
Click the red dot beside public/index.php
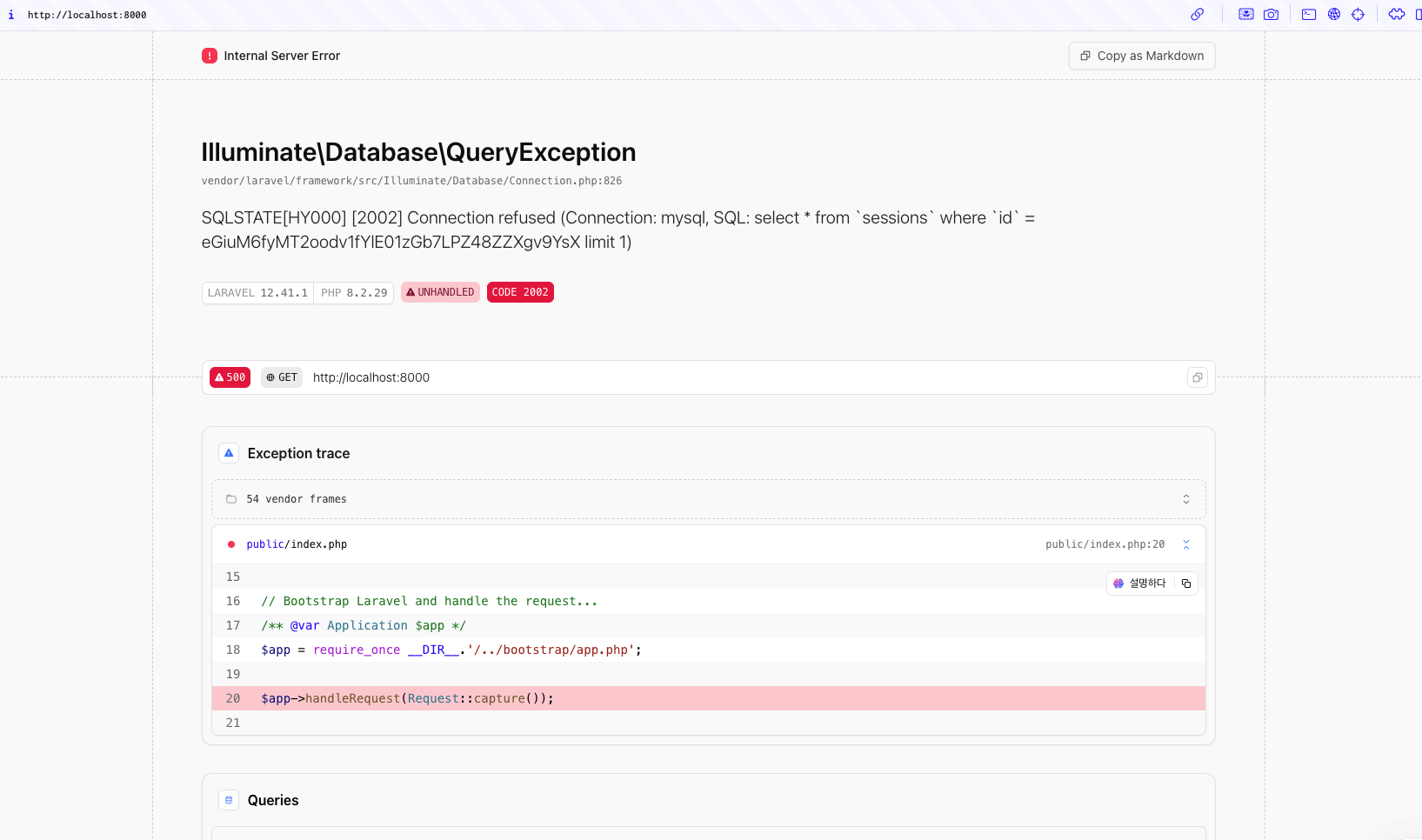pos(231,544)
